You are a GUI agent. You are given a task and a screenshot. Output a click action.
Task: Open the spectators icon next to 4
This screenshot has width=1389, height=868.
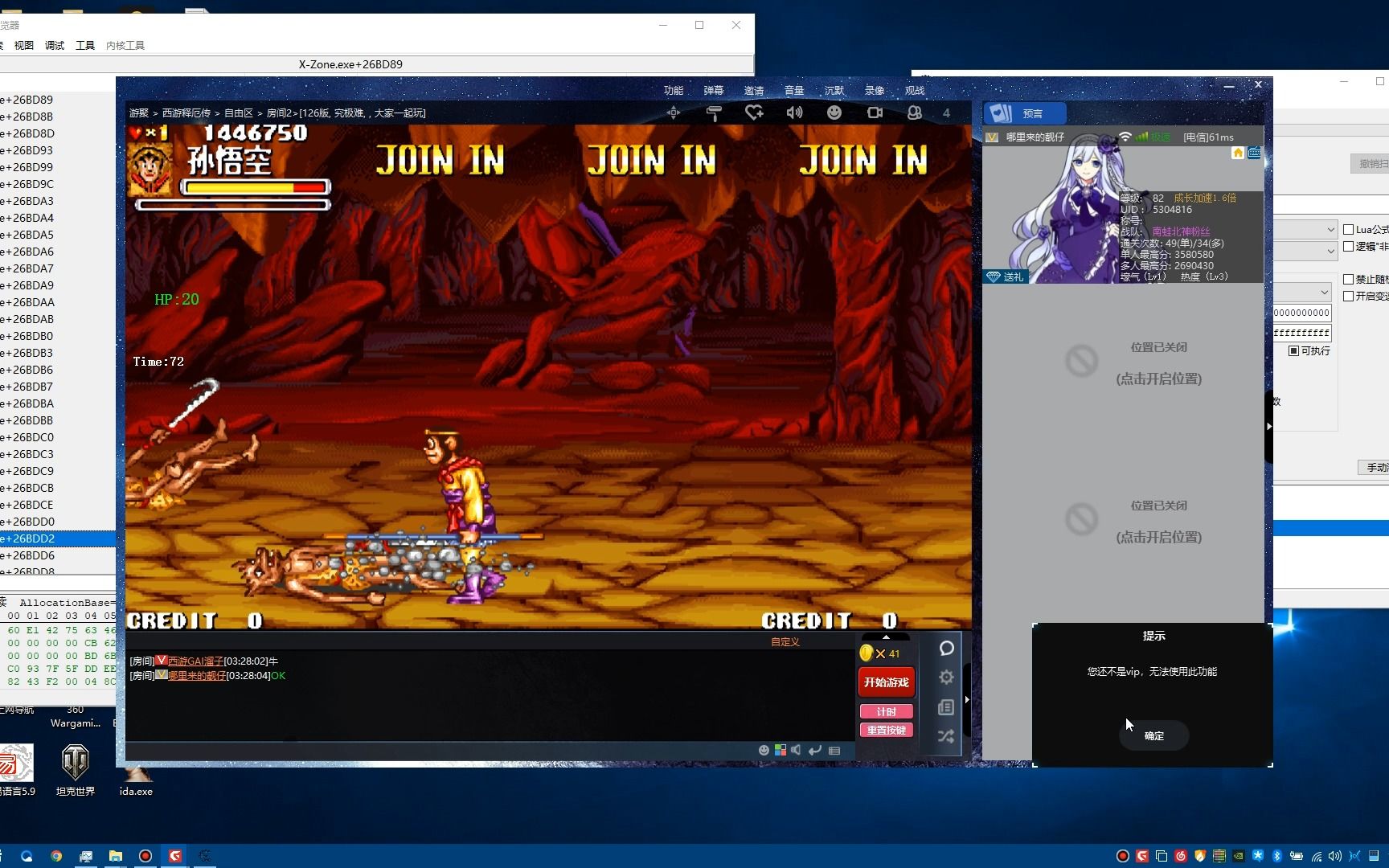point(914,113)
